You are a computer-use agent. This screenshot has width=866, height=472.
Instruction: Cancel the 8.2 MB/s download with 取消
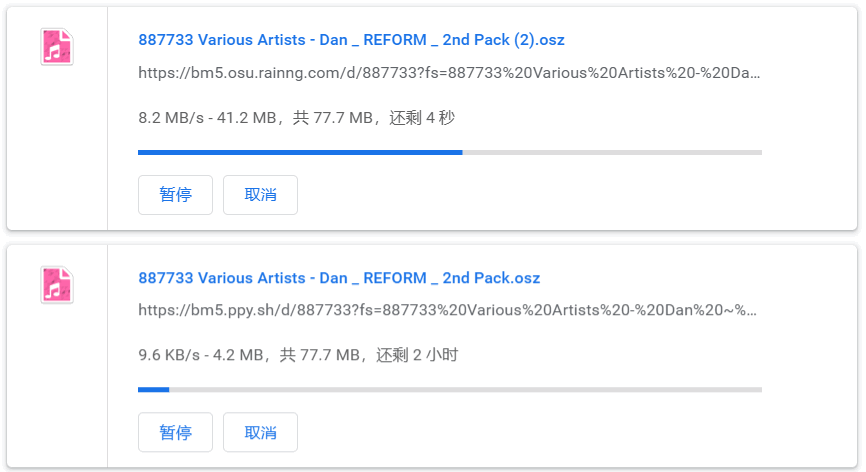pos(260,195)
